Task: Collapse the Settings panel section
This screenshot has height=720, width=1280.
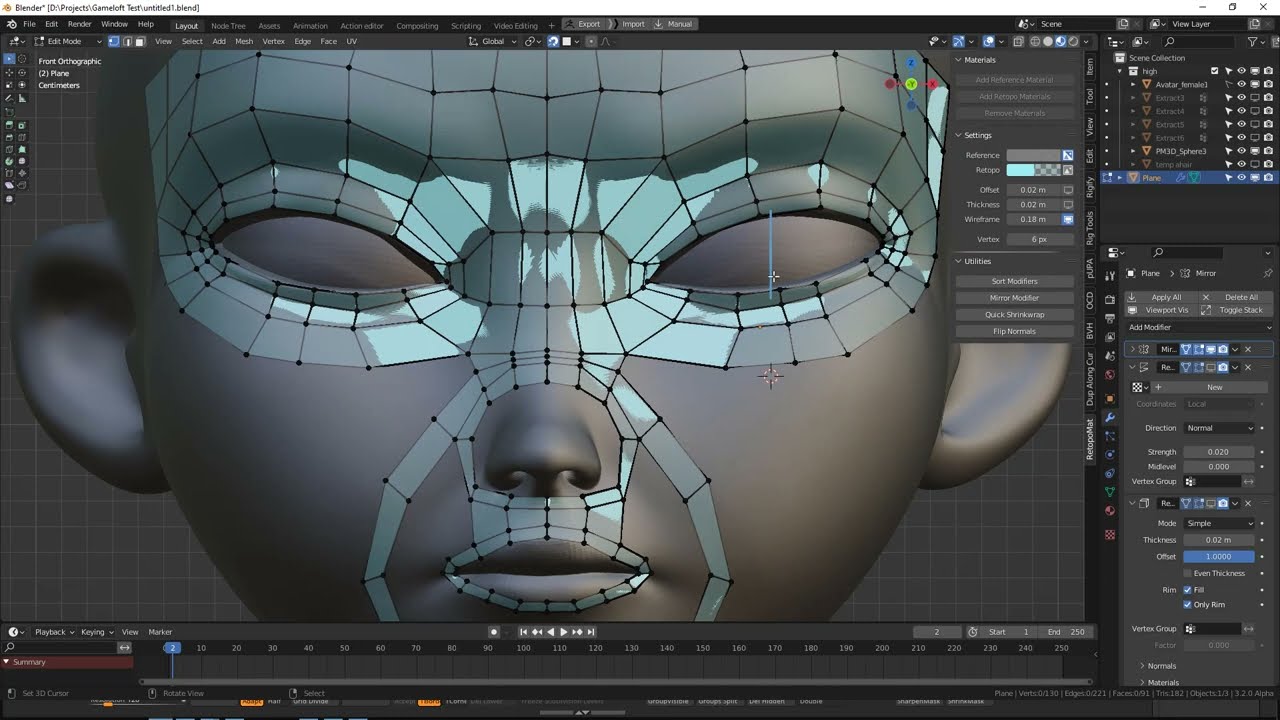Action: (x=958, y=135)
